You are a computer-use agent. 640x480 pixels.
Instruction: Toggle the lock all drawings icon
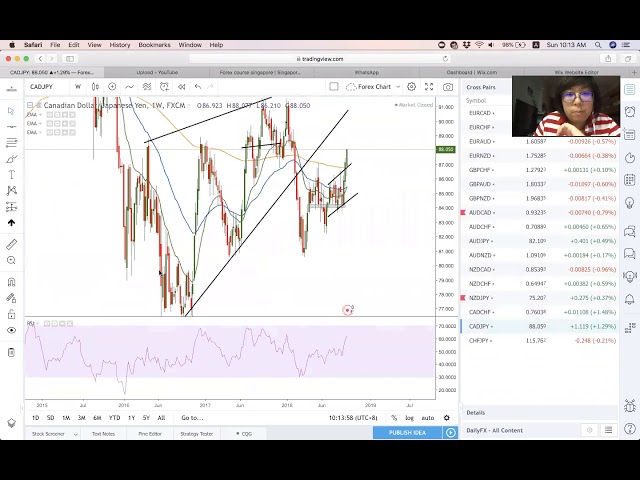click(11, 312)
